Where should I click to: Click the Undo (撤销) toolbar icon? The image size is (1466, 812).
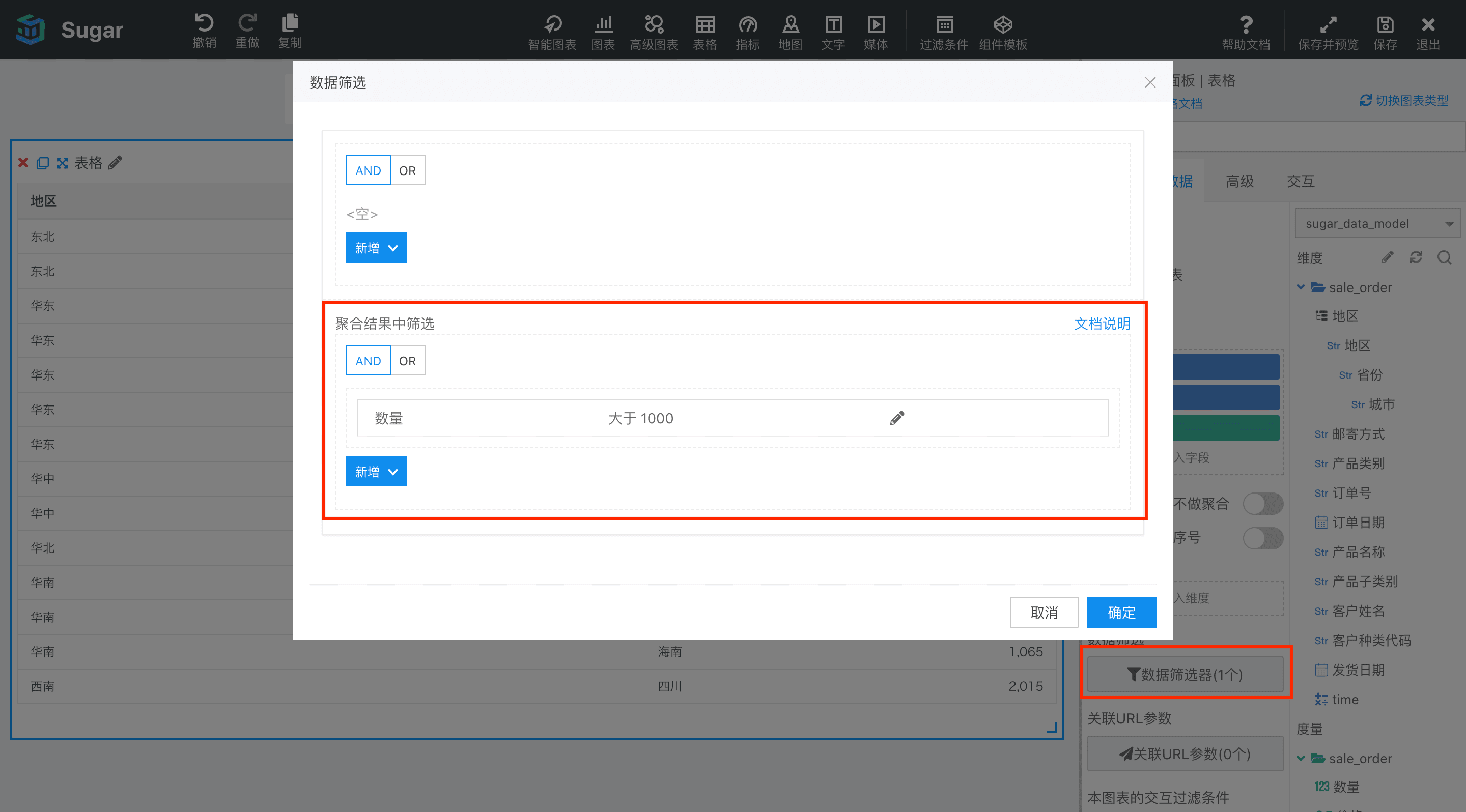(x=204, y=31)
